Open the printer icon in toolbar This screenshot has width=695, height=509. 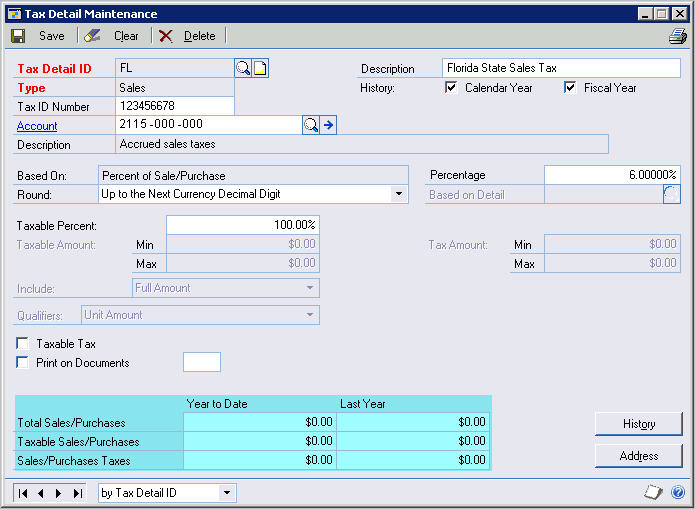[x=678, y=36]
